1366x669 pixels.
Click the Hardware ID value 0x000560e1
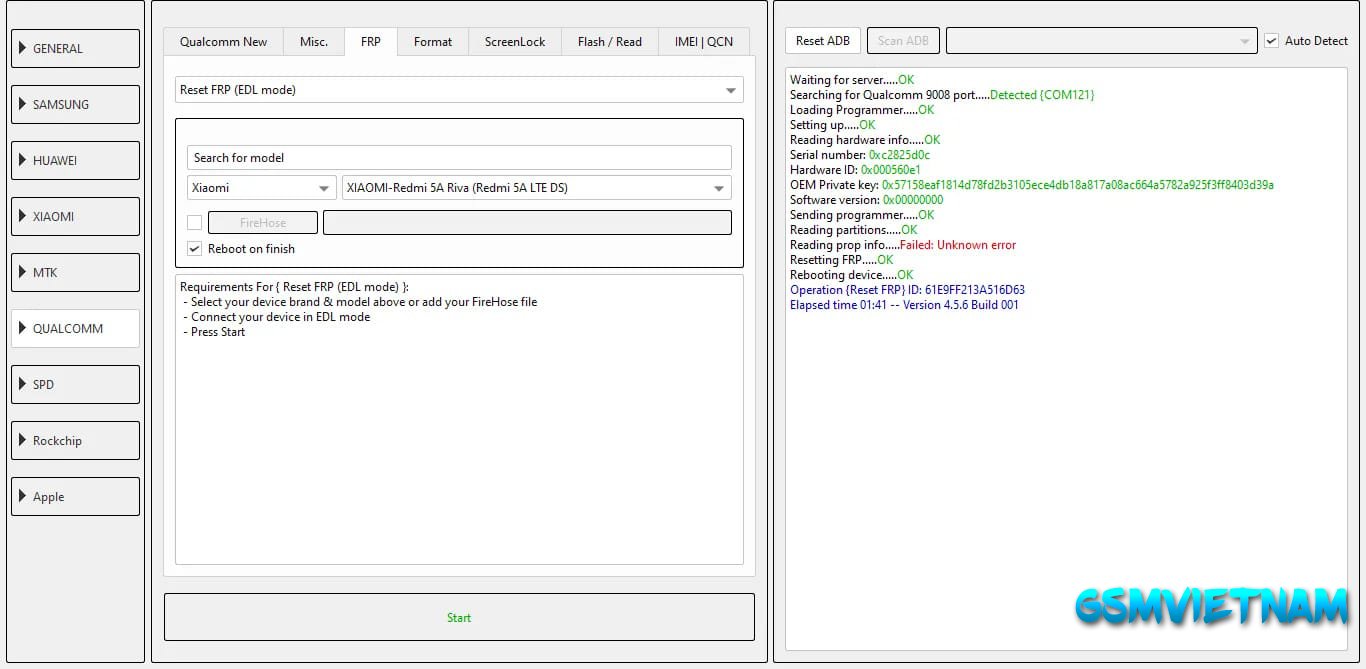click(891, 170)
